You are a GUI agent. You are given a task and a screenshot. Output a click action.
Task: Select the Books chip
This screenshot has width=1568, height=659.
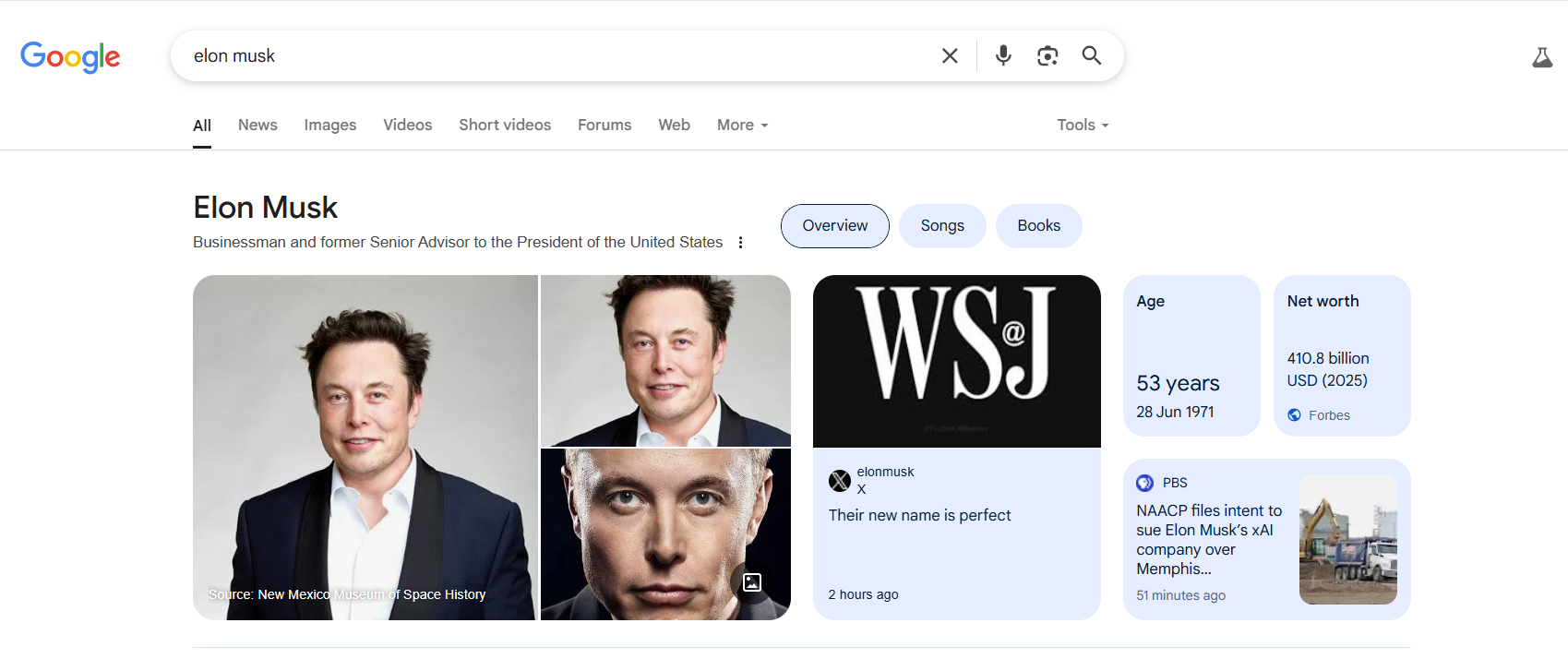tap(1038, 225)
